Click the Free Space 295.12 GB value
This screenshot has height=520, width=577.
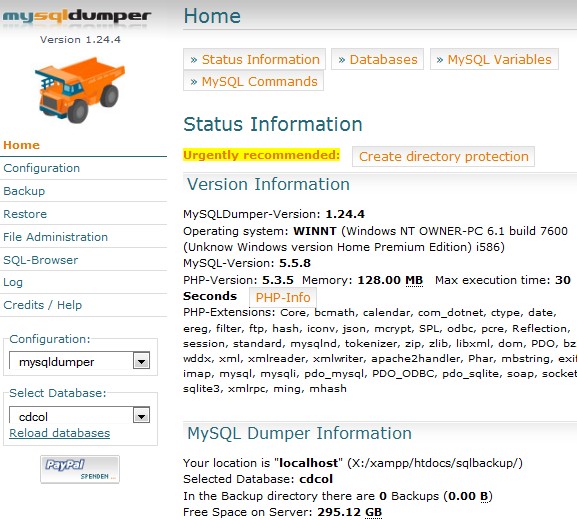(x=350, y=512)
